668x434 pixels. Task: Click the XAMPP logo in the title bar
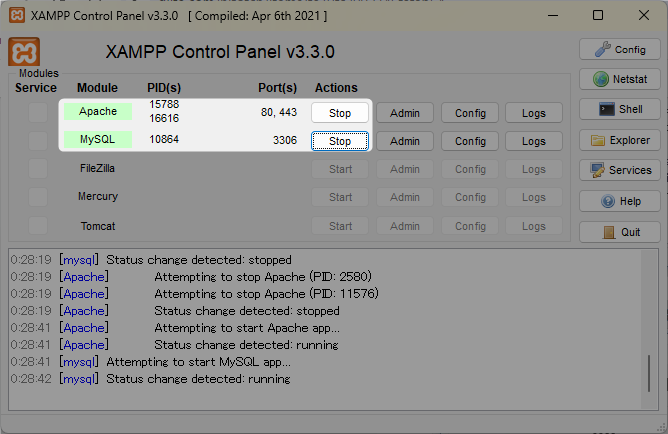click(x=17, y=15)
